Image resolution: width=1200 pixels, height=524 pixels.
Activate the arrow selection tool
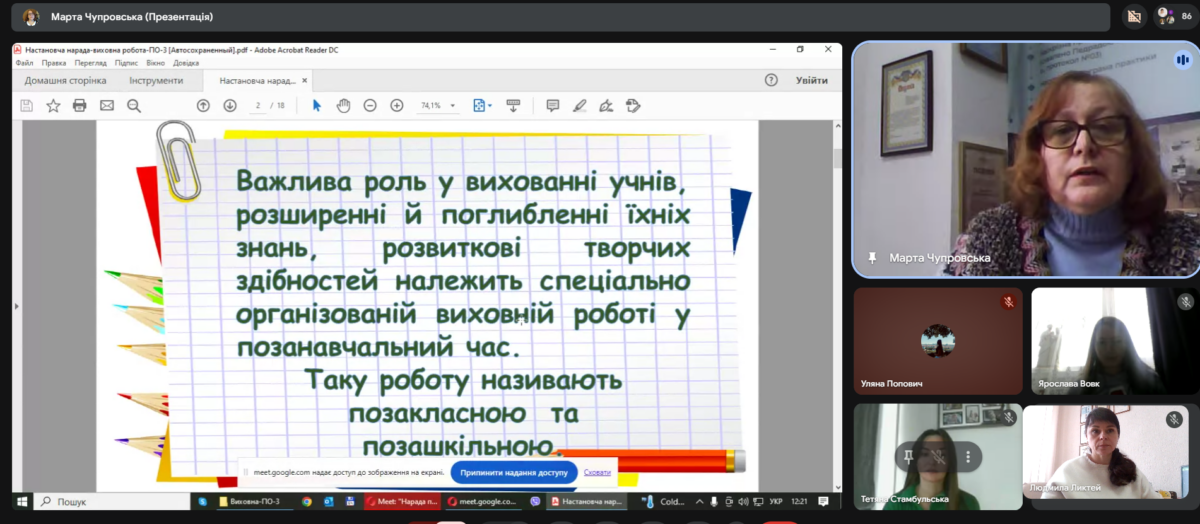pos(317,106)
